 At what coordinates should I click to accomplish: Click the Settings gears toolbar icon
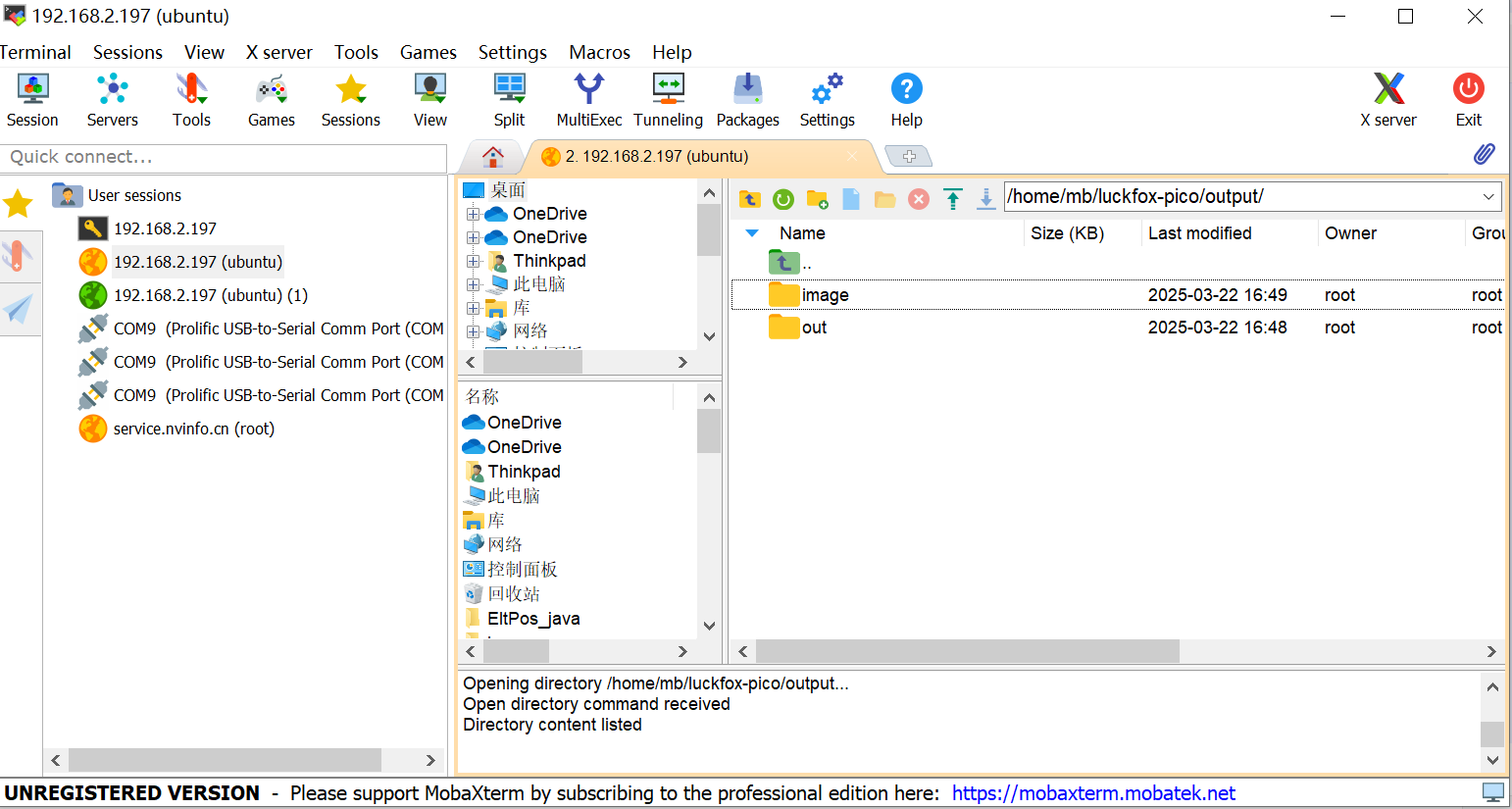(x=827, y=100)
